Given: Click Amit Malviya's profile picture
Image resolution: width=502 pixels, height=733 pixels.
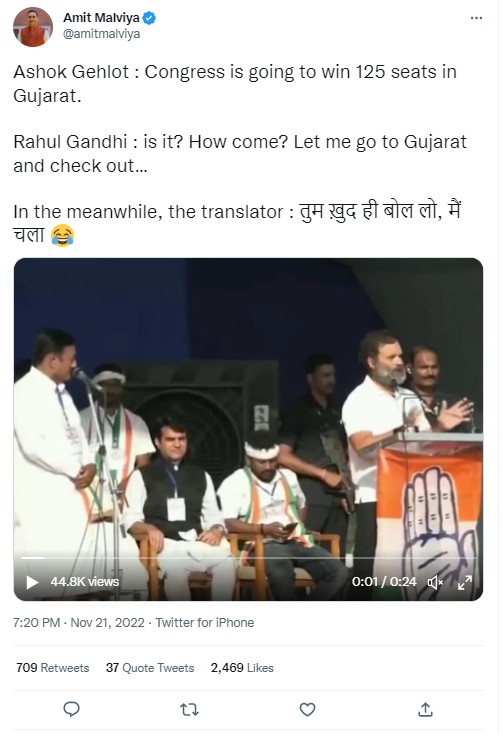Looking at the screenshot, I should 33,27.
